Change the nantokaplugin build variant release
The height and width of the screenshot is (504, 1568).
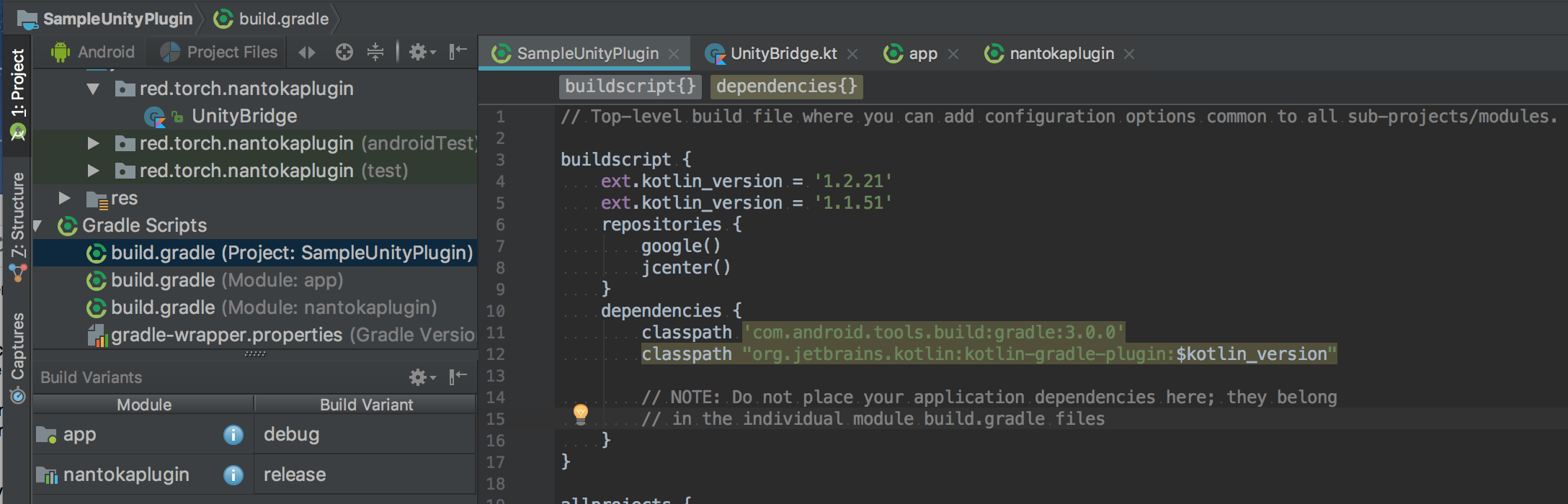pos(365,474)
